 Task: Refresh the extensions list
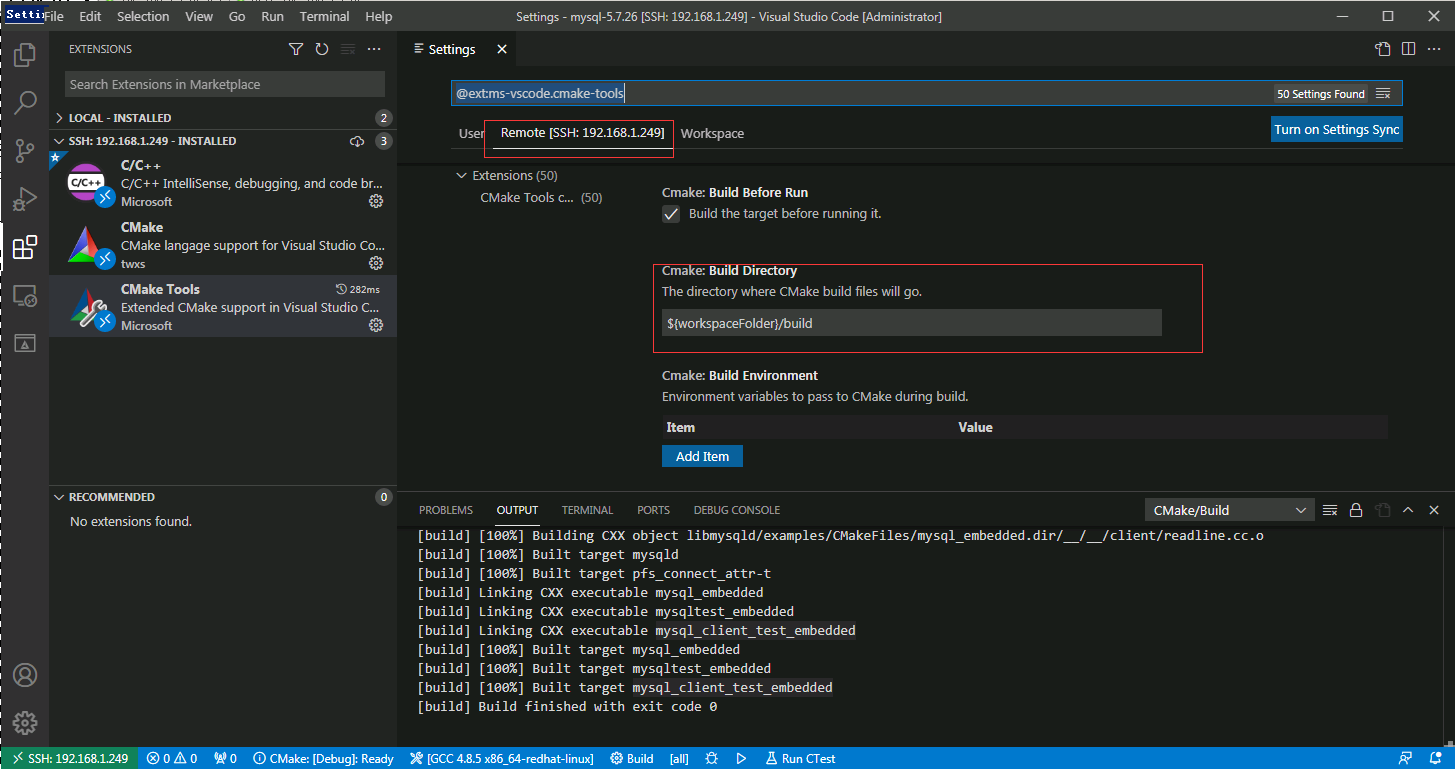point(322,49)
